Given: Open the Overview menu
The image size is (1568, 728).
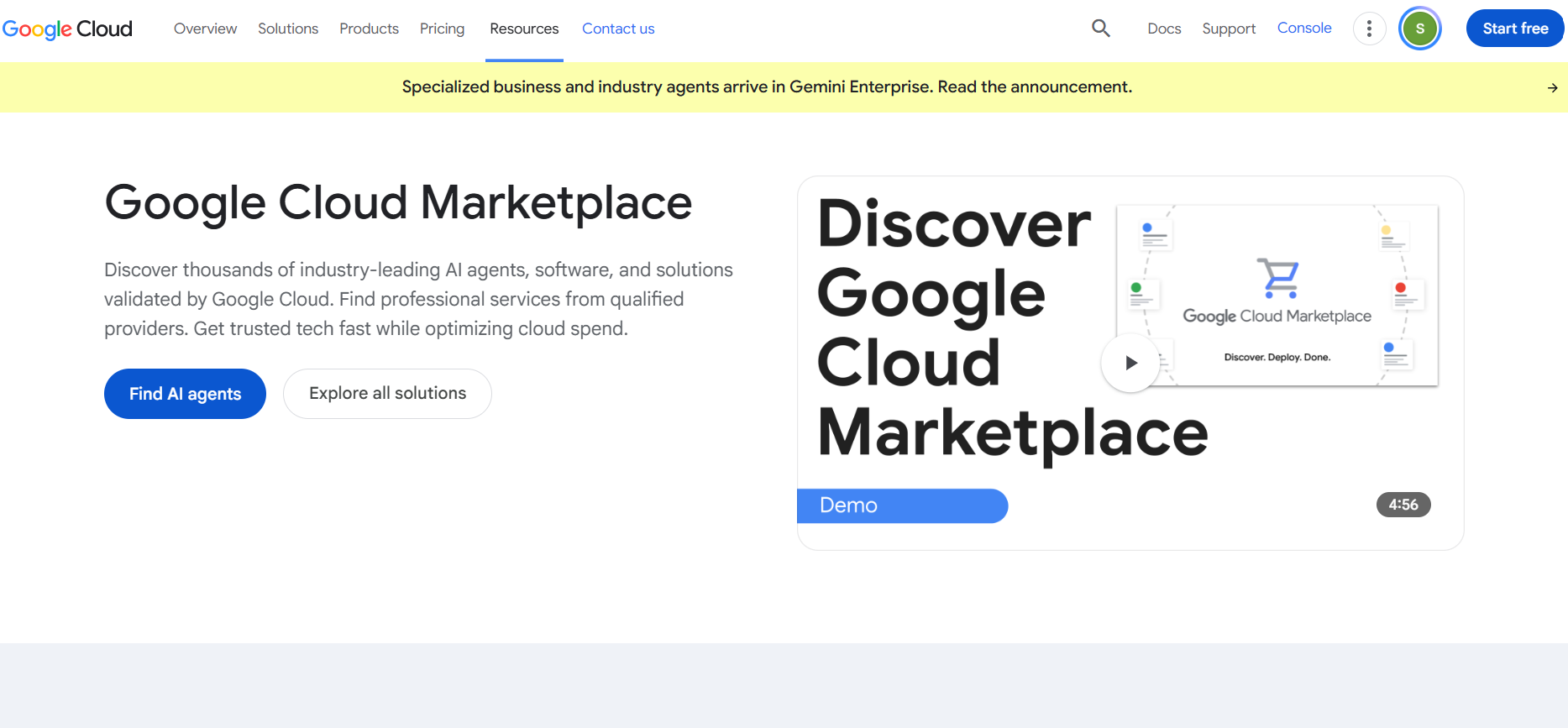Looking at the screenshot, I should [205, 29].
